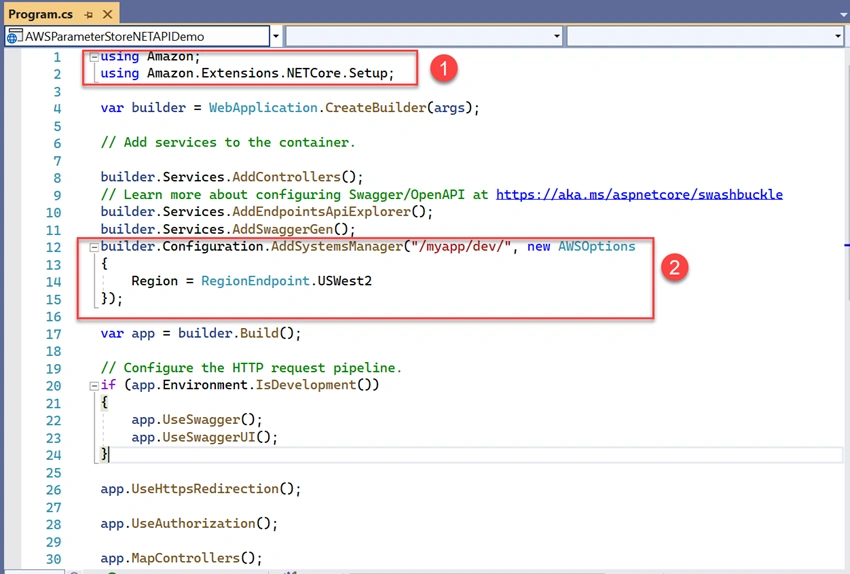The width and height of the screenshot is (850, 574).
Task: Open the aka.ms swashbuckle link
Action: coord(639,195)
